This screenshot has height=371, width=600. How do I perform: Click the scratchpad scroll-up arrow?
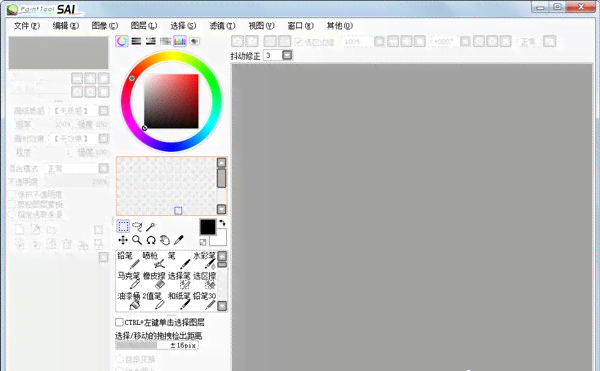click(221, 163)
